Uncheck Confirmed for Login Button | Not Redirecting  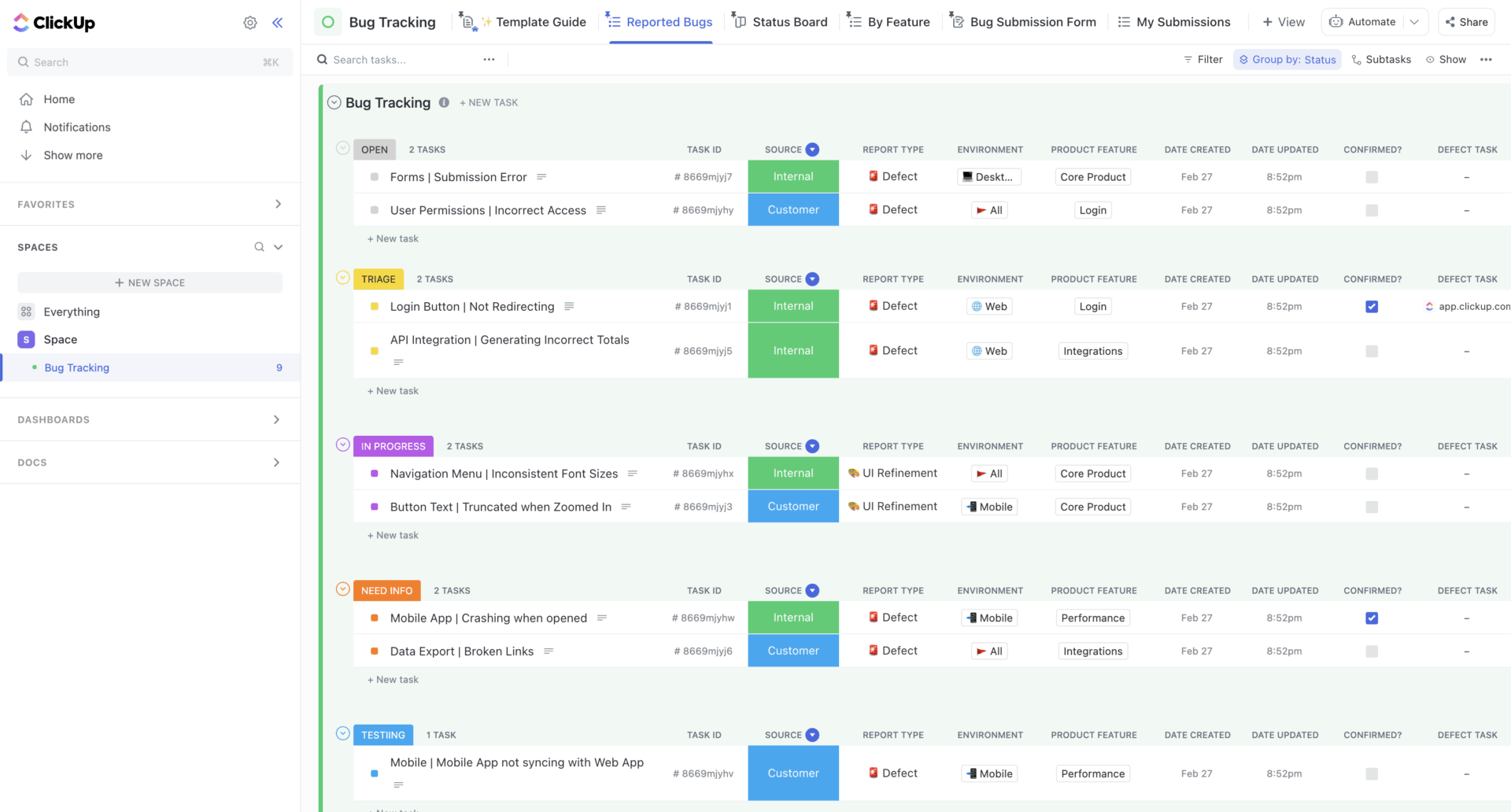point(1372,307)
